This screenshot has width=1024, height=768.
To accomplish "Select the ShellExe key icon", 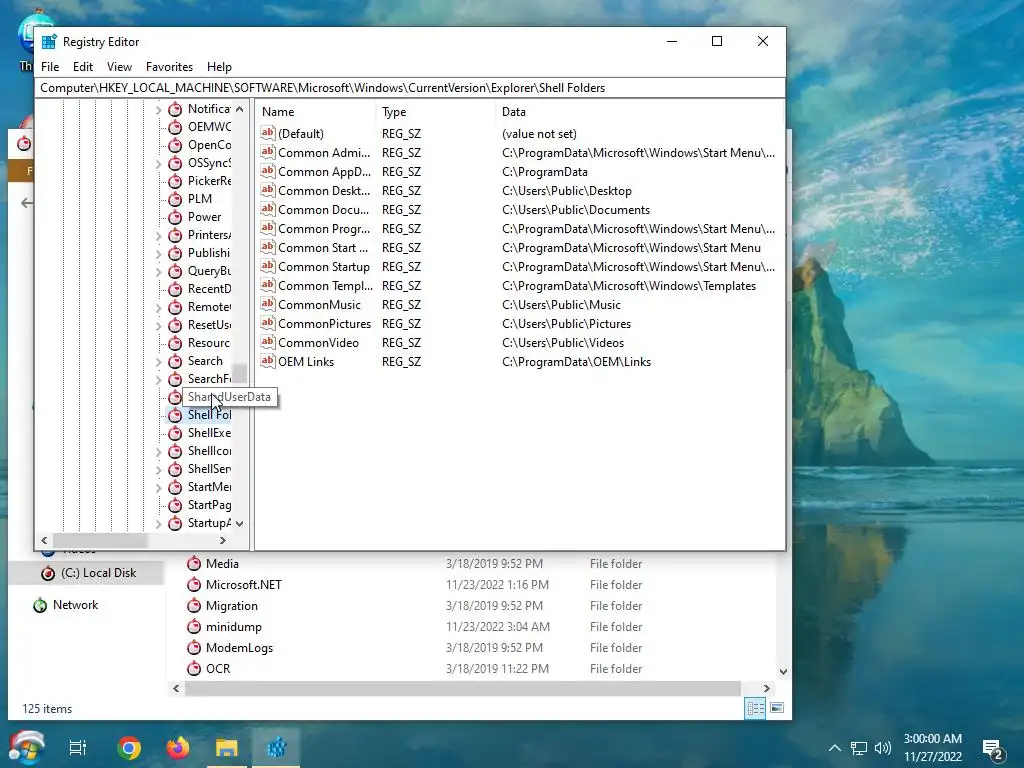I will click(x=175, y=433).
